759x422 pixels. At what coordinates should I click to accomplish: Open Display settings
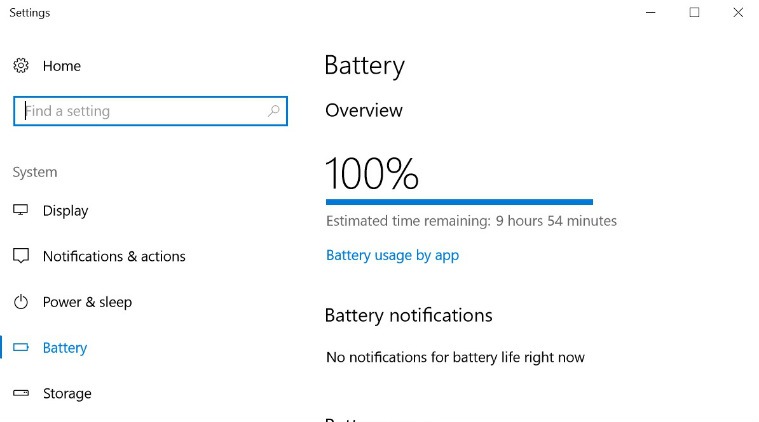(65, 211)
